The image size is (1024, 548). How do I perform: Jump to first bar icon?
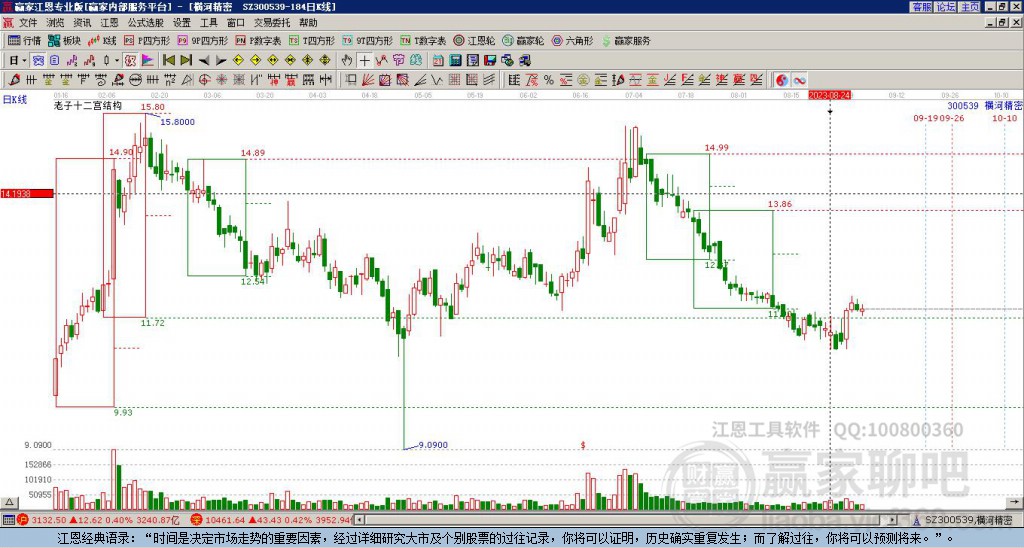point(168,61)
